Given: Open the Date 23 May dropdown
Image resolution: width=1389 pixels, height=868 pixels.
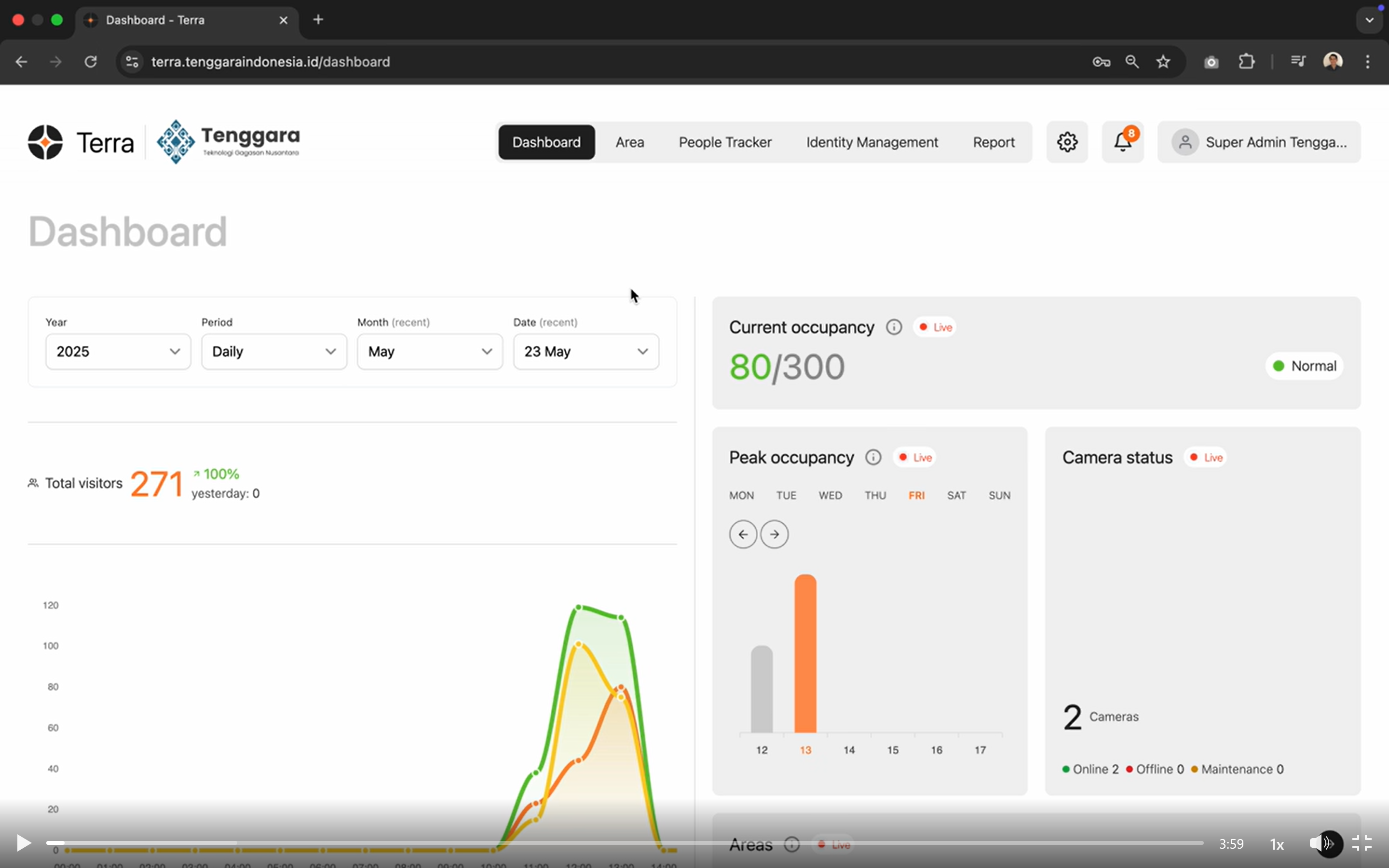Looking at the screenshot, I should (586, 352).
